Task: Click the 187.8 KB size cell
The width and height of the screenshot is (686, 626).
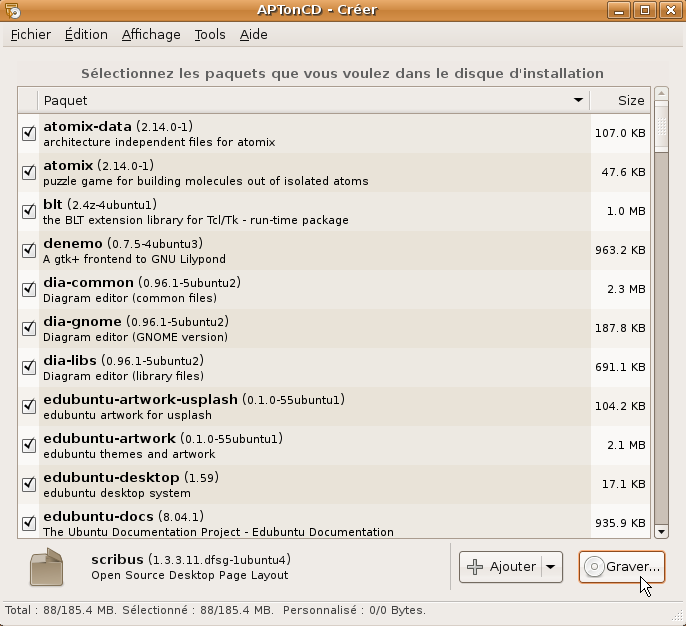Action: (620, 328)
